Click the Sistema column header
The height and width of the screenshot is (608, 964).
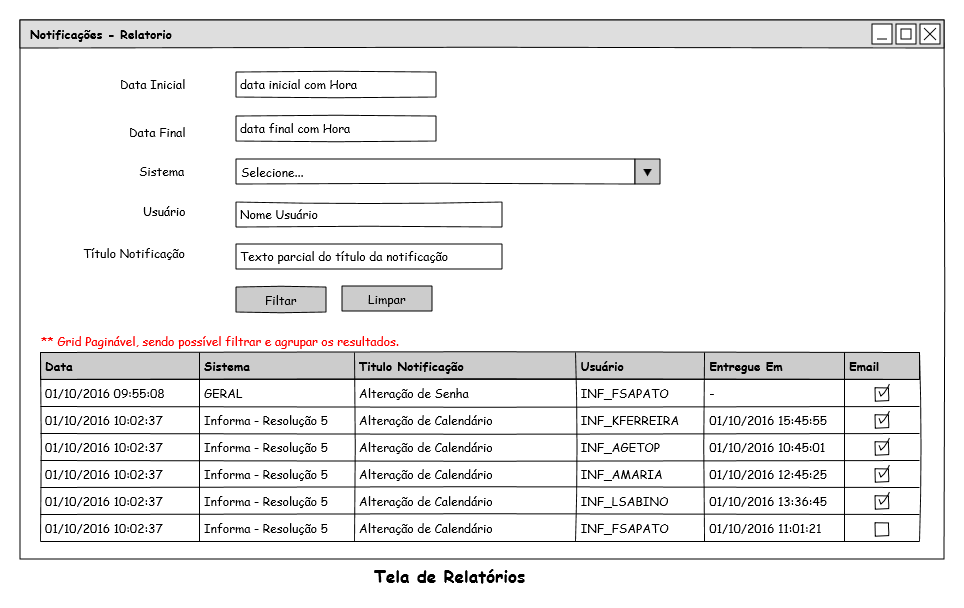(277, 367)
